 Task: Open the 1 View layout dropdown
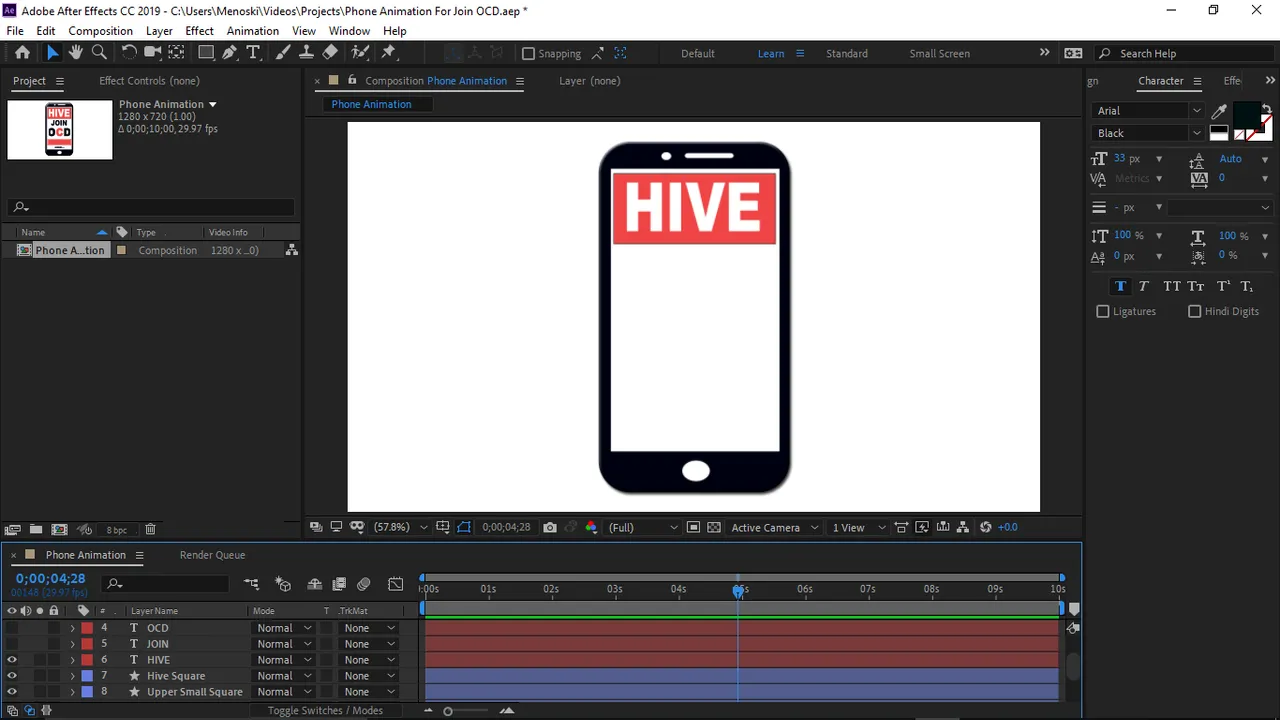click(859, 527)
